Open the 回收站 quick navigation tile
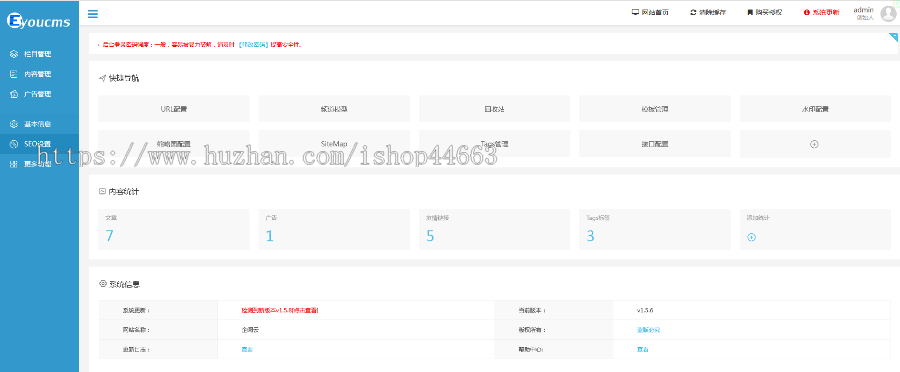This screenshot has width=900, height=372. click(494, 108)
